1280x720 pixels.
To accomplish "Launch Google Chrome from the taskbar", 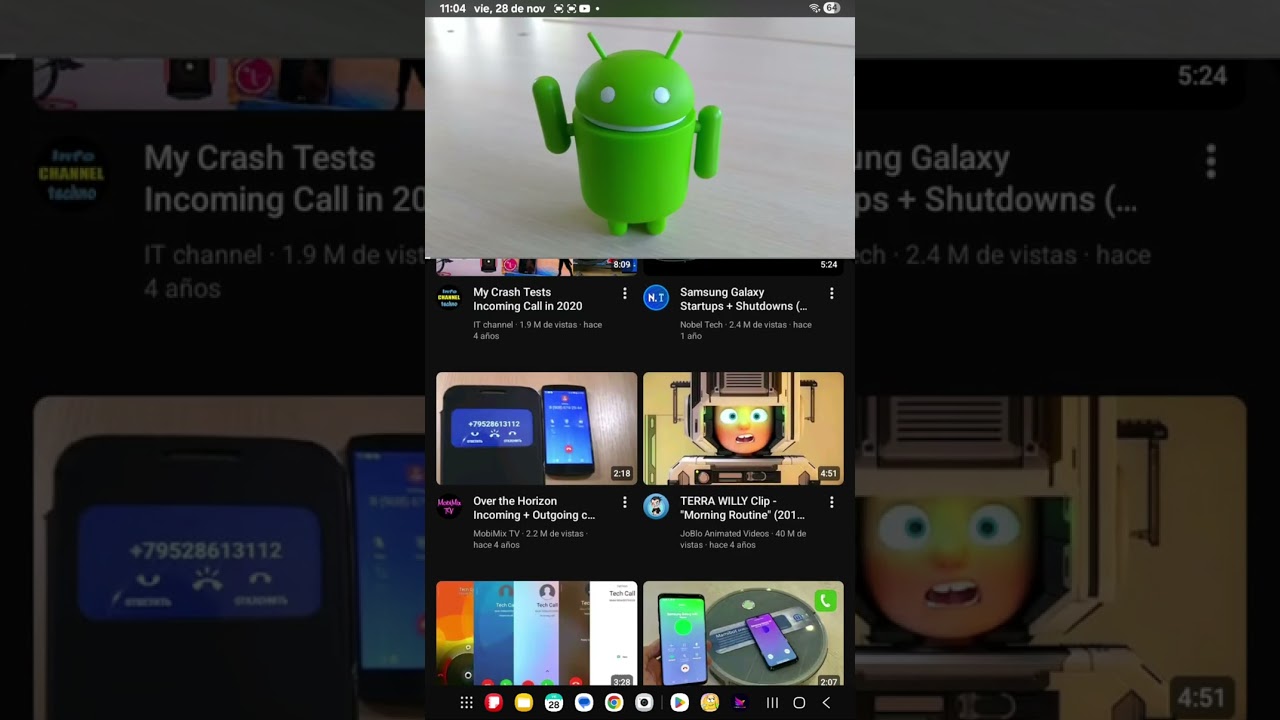I will pos(614,703).
